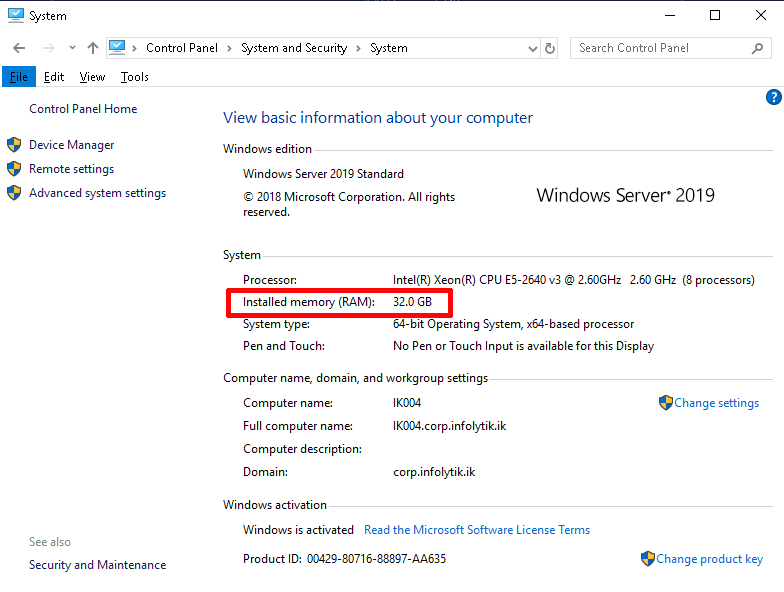Click the System window title icon

click(x=16, y=16)
